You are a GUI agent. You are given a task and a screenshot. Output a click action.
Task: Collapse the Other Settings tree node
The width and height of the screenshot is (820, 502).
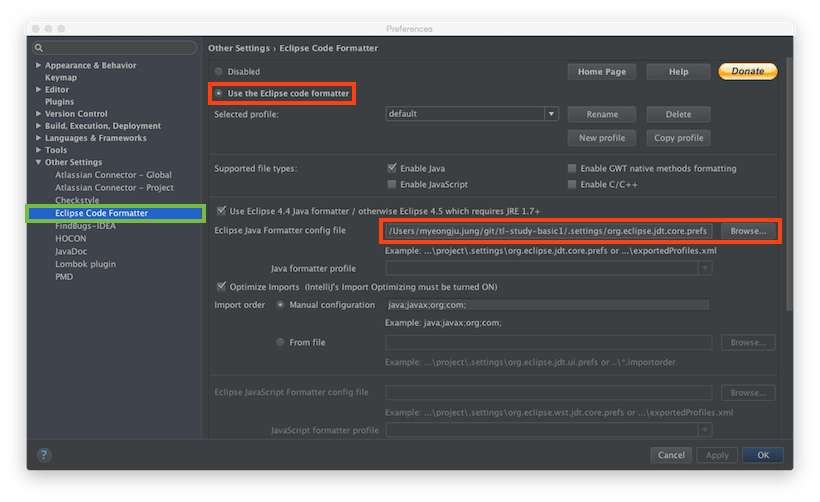pos(38,162)
